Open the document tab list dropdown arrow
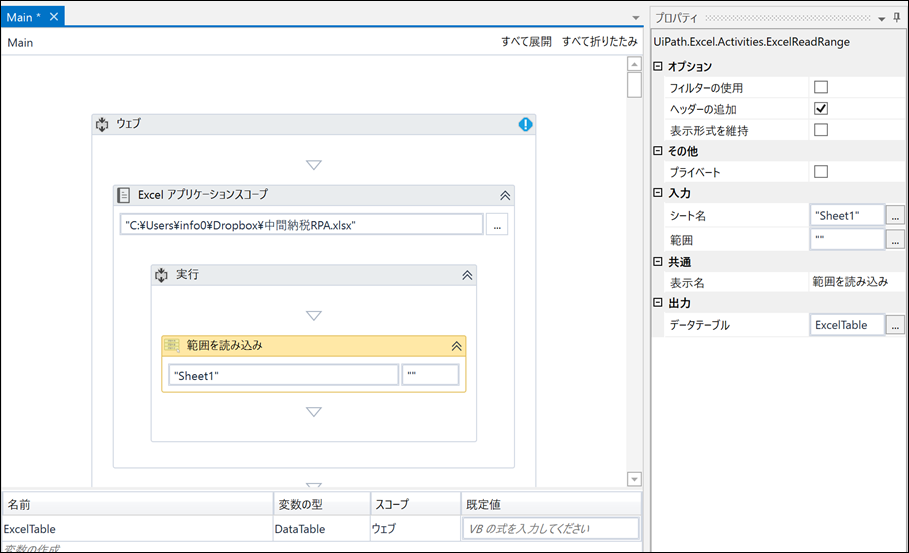This screenshot has width=909, height=553. click(x=636, y=18)
